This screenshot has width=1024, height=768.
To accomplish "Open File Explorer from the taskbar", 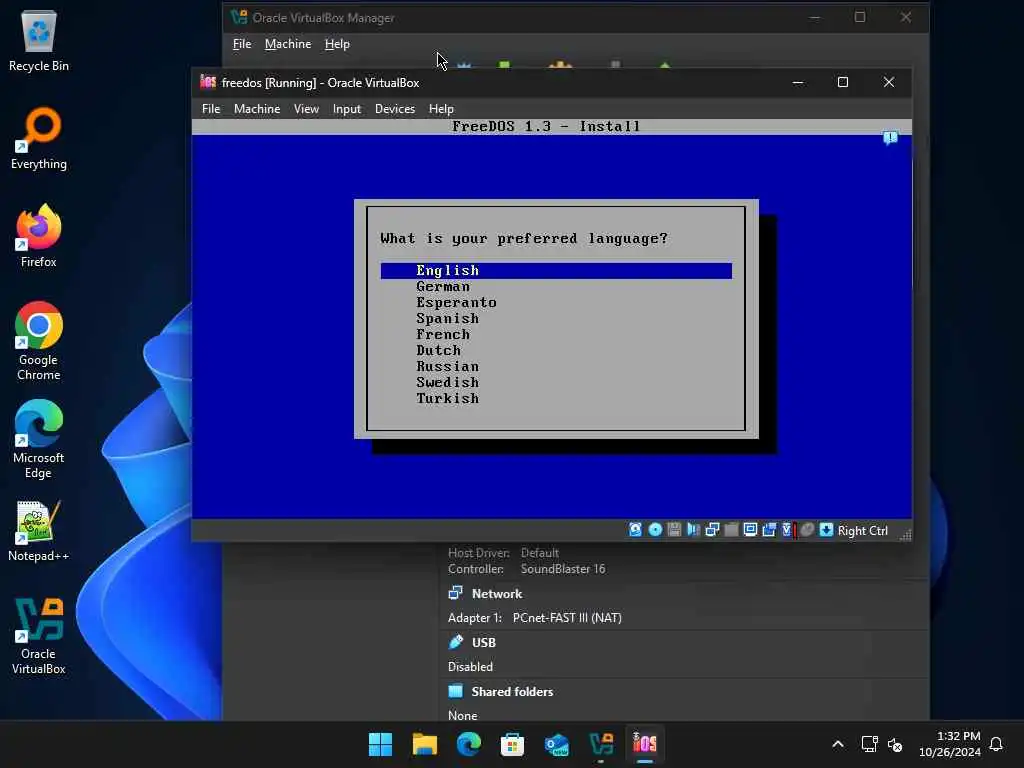I will tap(424, 744).
